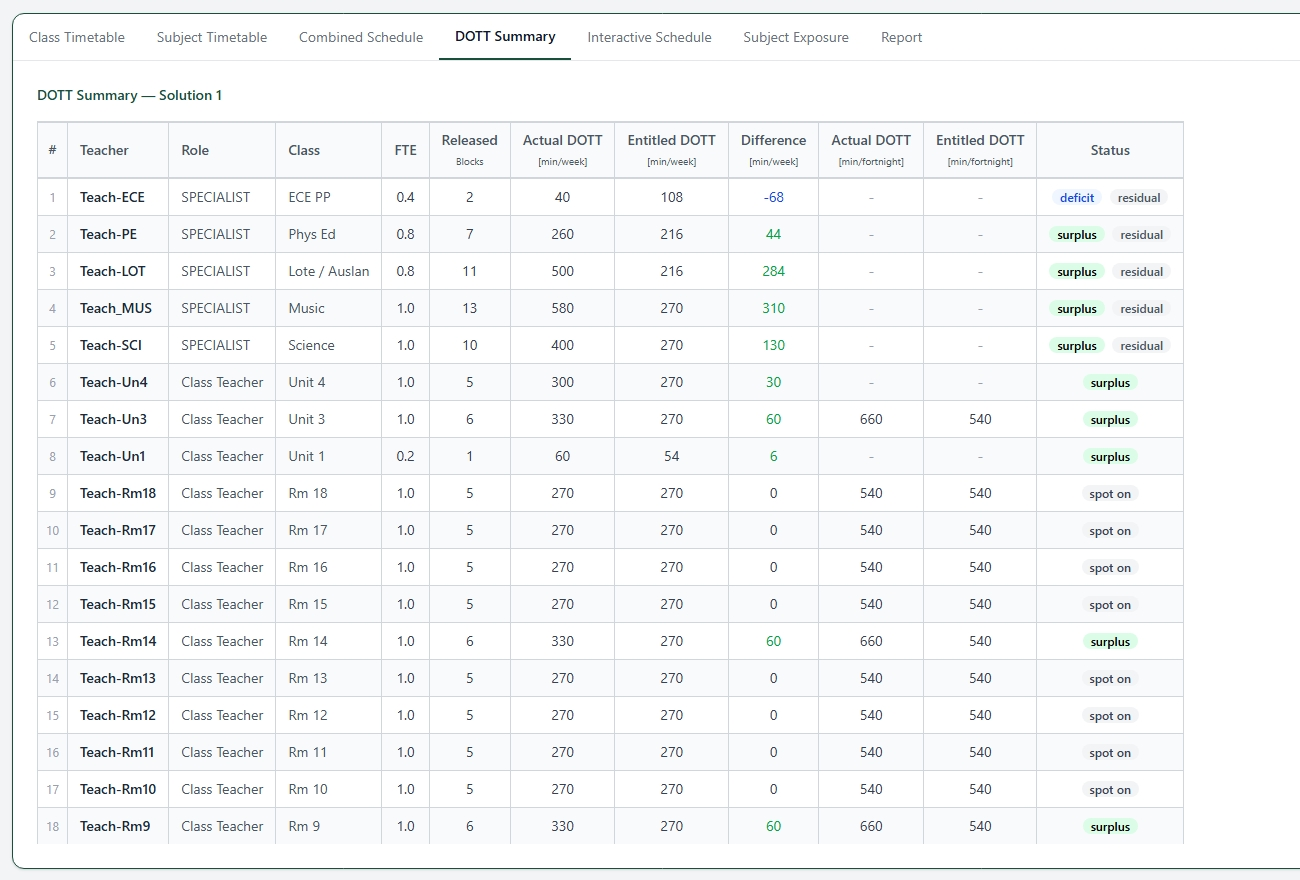1300x880 pixels.
Task: Click the 310 difference value for Teach_MUS
Action: point(773,308)
